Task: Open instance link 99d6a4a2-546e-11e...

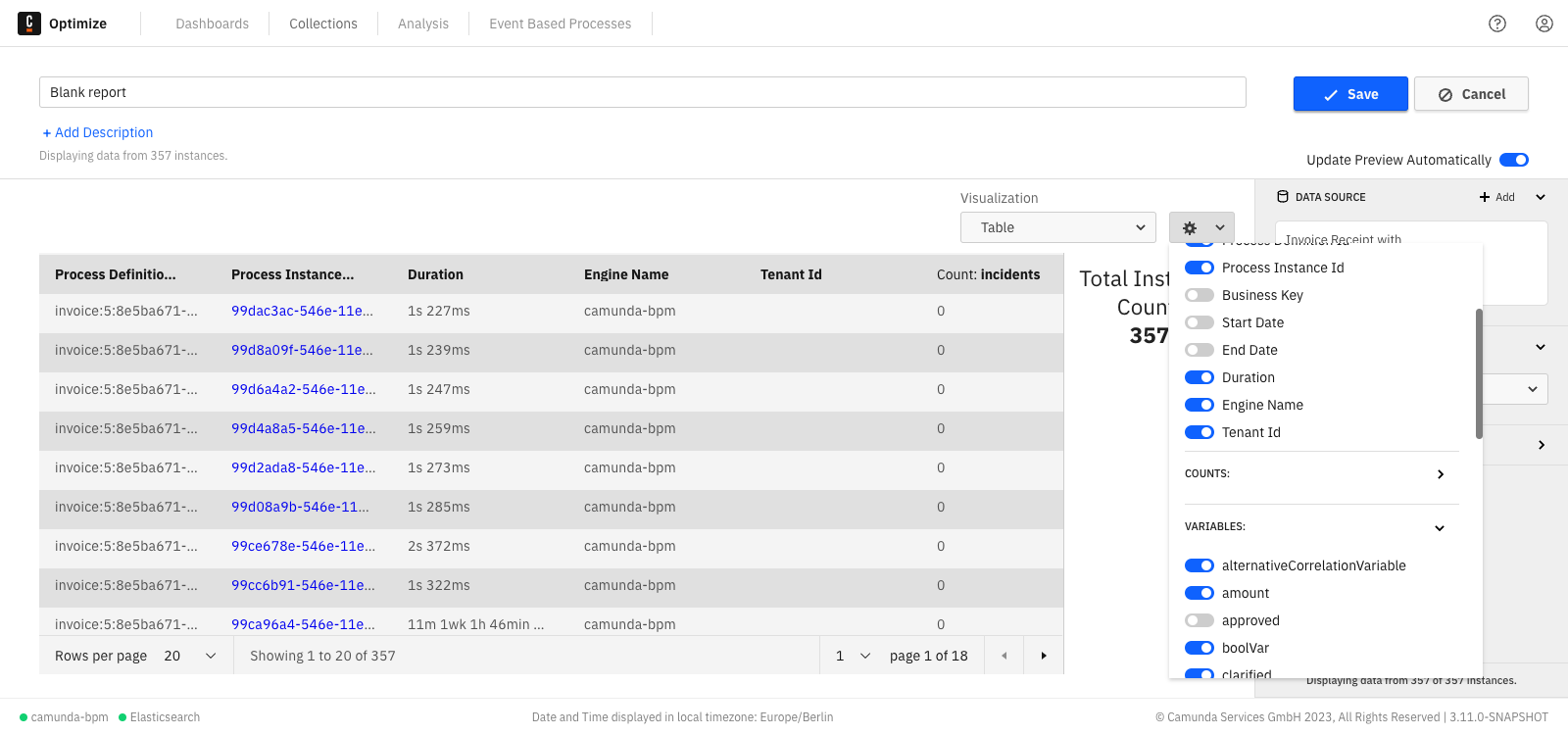Action: tap(304, 389)
